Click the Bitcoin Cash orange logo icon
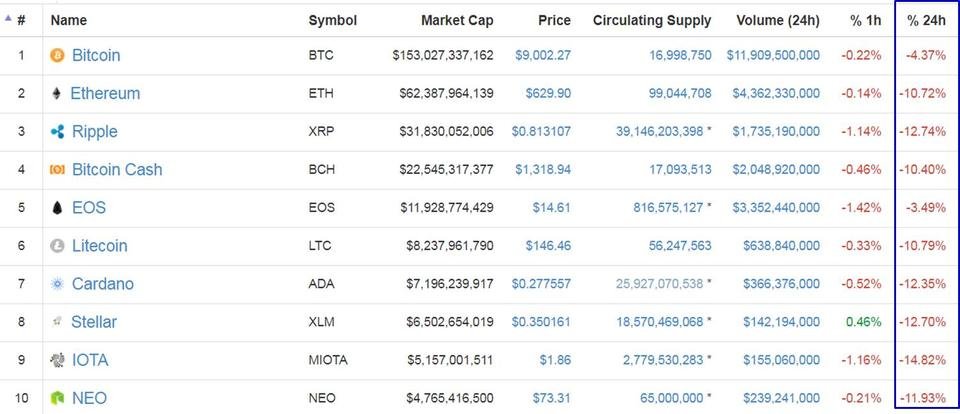Viewport: 960px width, 414px height. tap(57, 170)
